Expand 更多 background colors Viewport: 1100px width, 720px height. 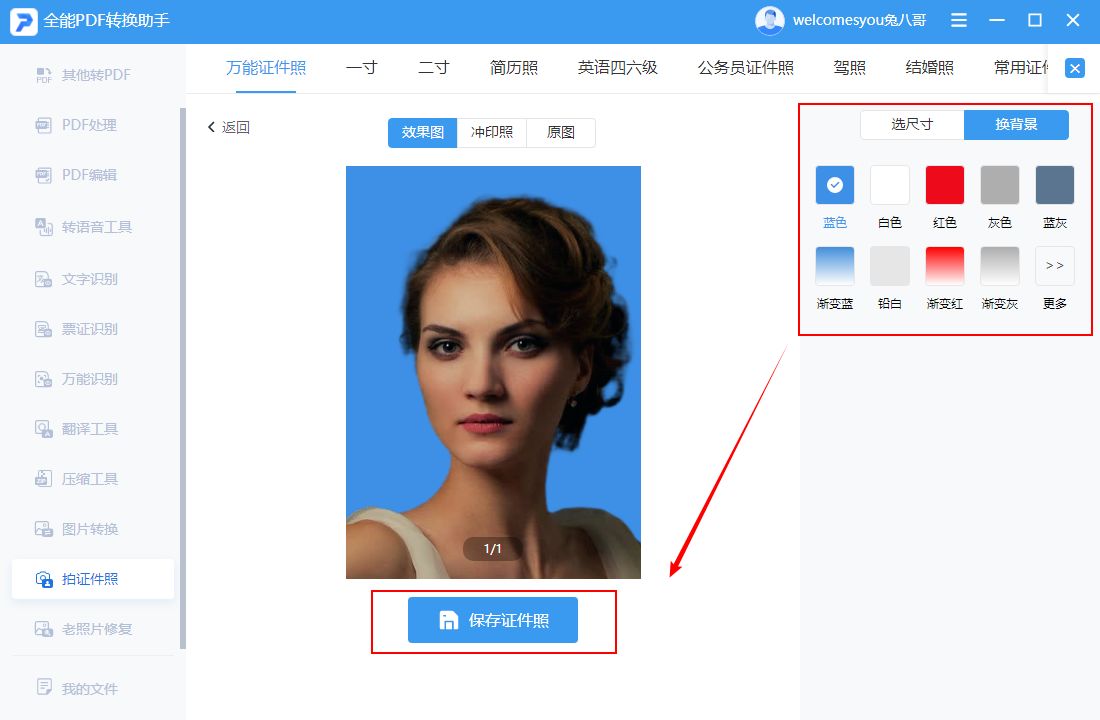pyautogui.click(x=1054, y=266)
